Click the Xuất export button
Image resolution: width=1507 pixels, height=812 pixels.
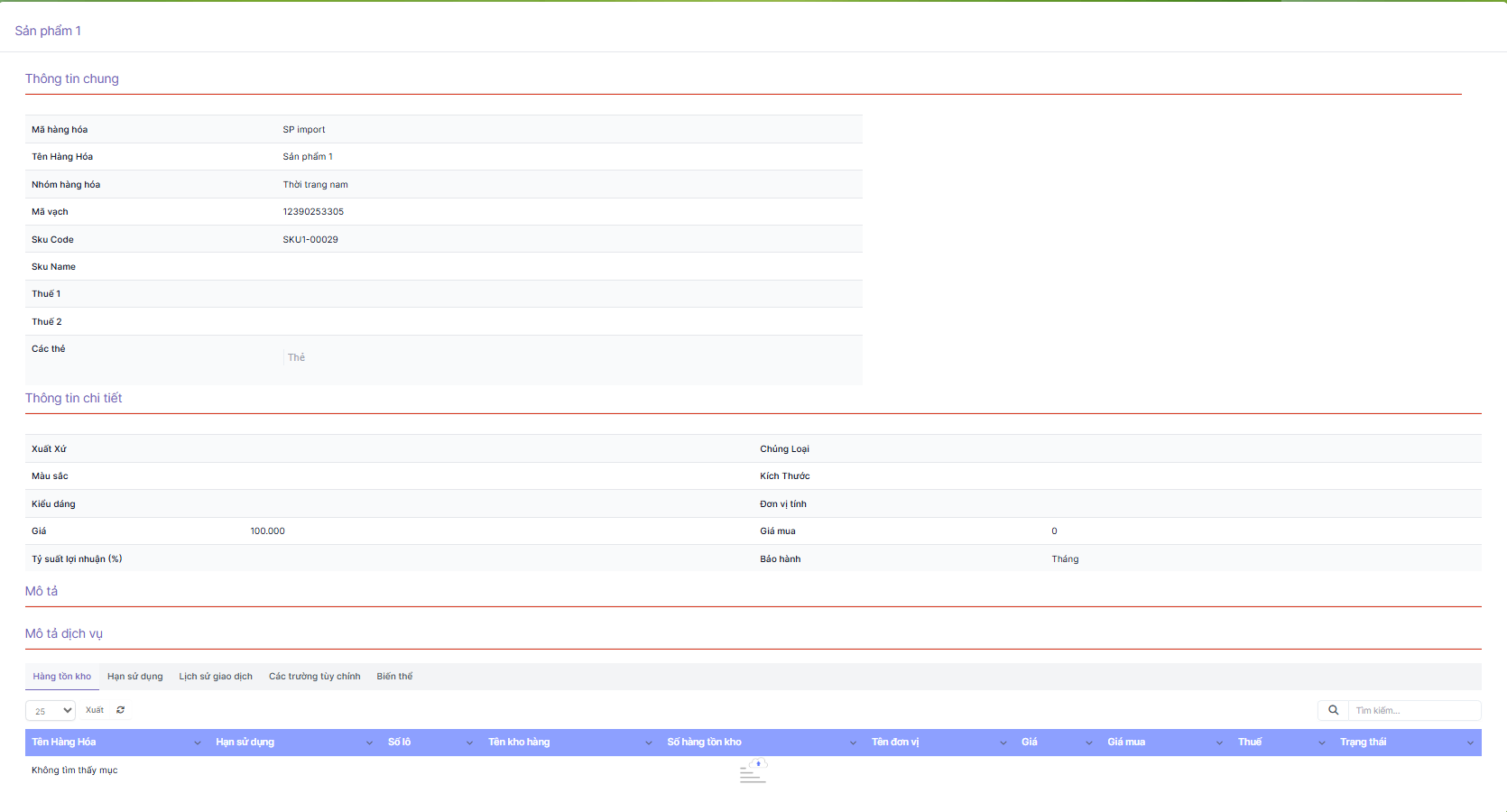pyautogui.click(x=95, y=710)
